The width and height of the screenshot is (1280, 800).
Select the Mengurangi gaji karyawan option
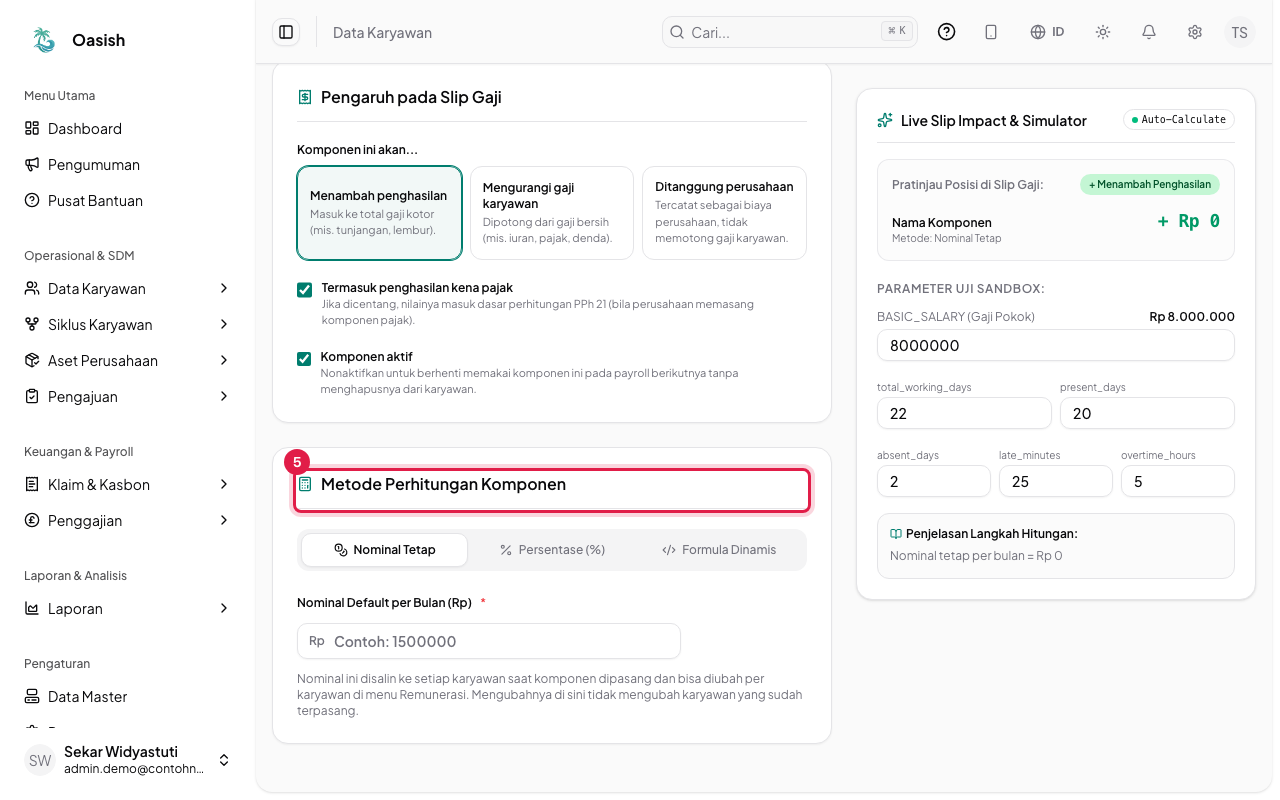pos(552,213)
